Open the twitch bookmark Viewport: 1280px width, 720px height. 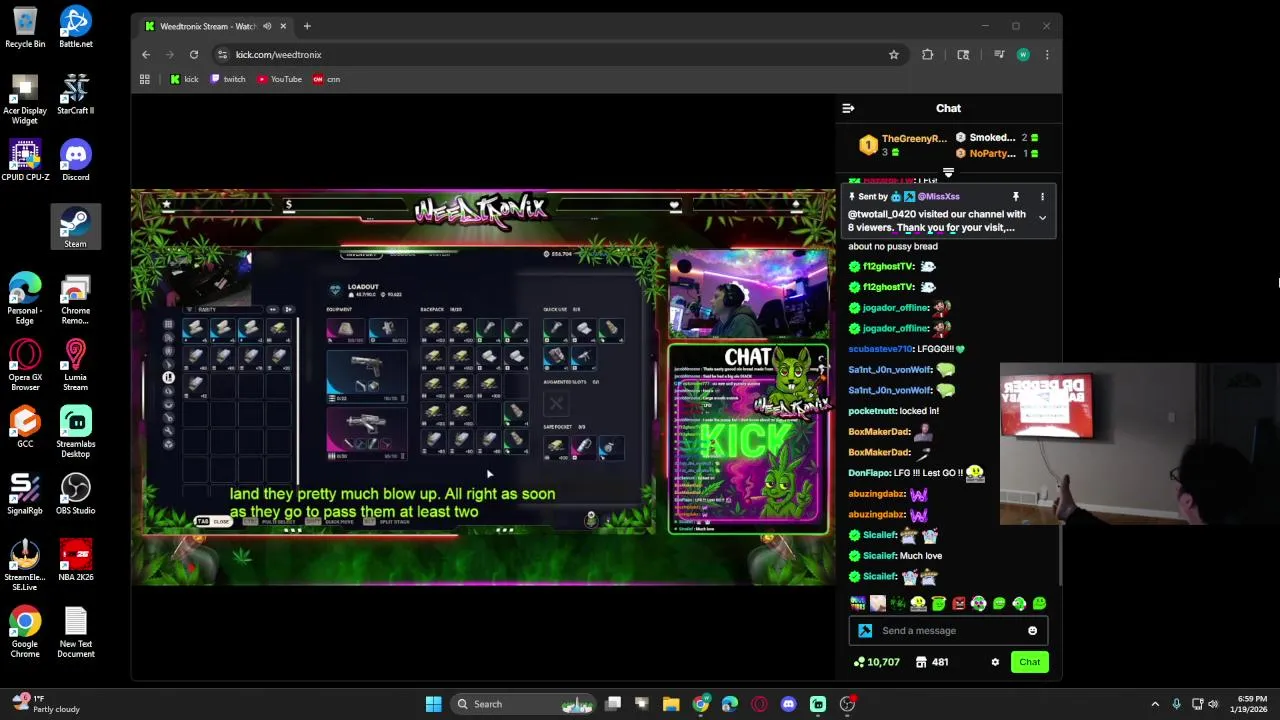(x=228, y=79)
